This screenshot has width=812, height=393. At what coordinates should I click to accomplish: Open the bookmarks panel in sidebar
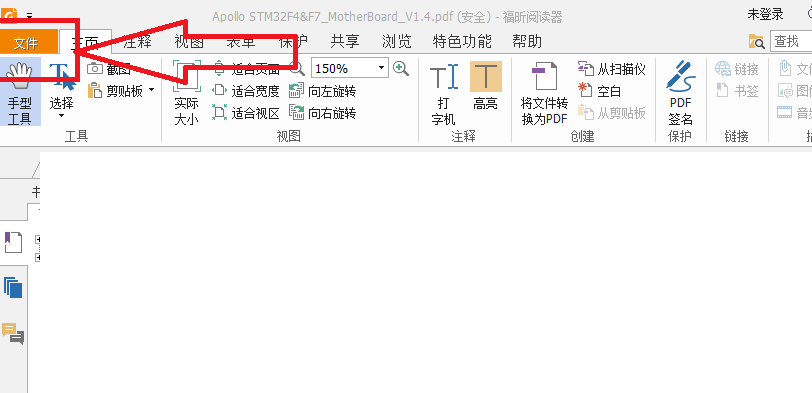(14, 242)
